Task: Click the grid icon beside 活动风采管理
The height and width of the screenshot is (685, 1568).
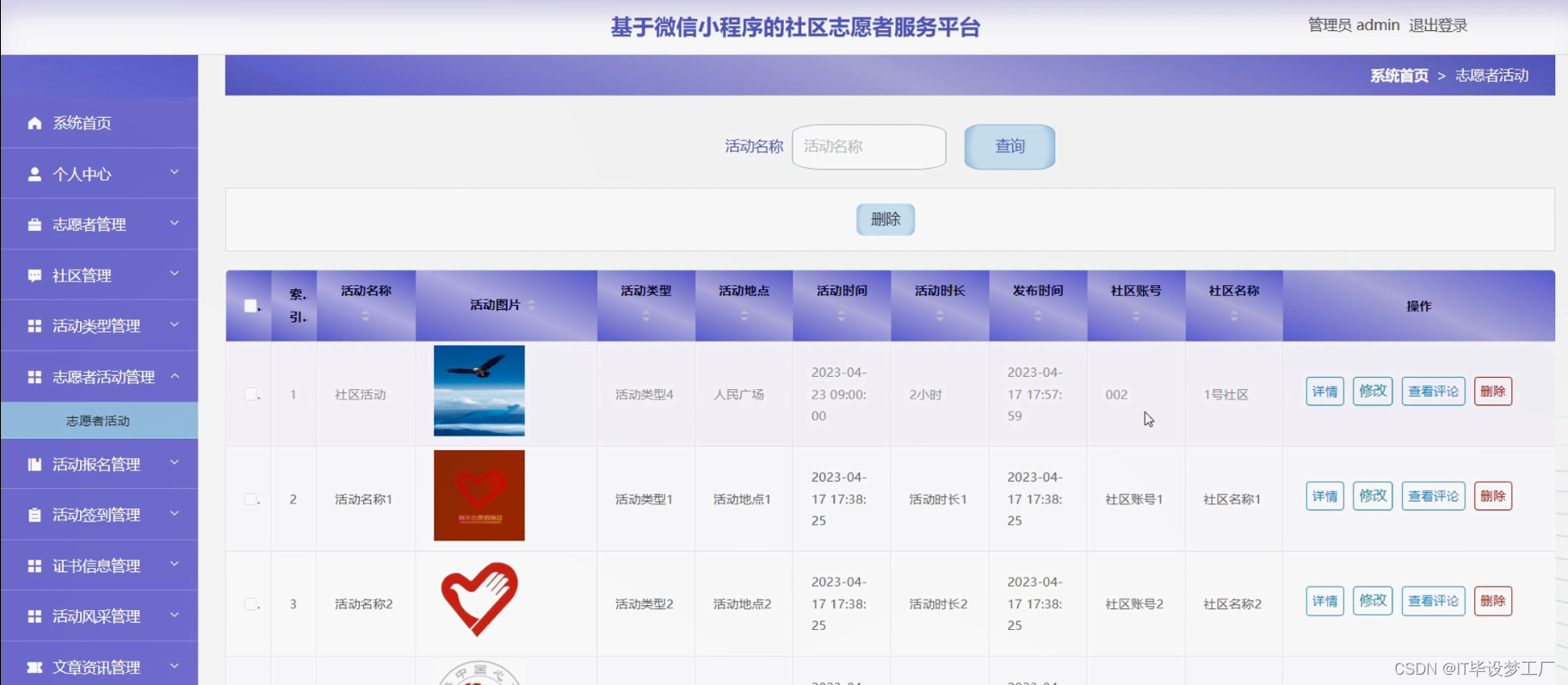Action: [x=34, y=617]
